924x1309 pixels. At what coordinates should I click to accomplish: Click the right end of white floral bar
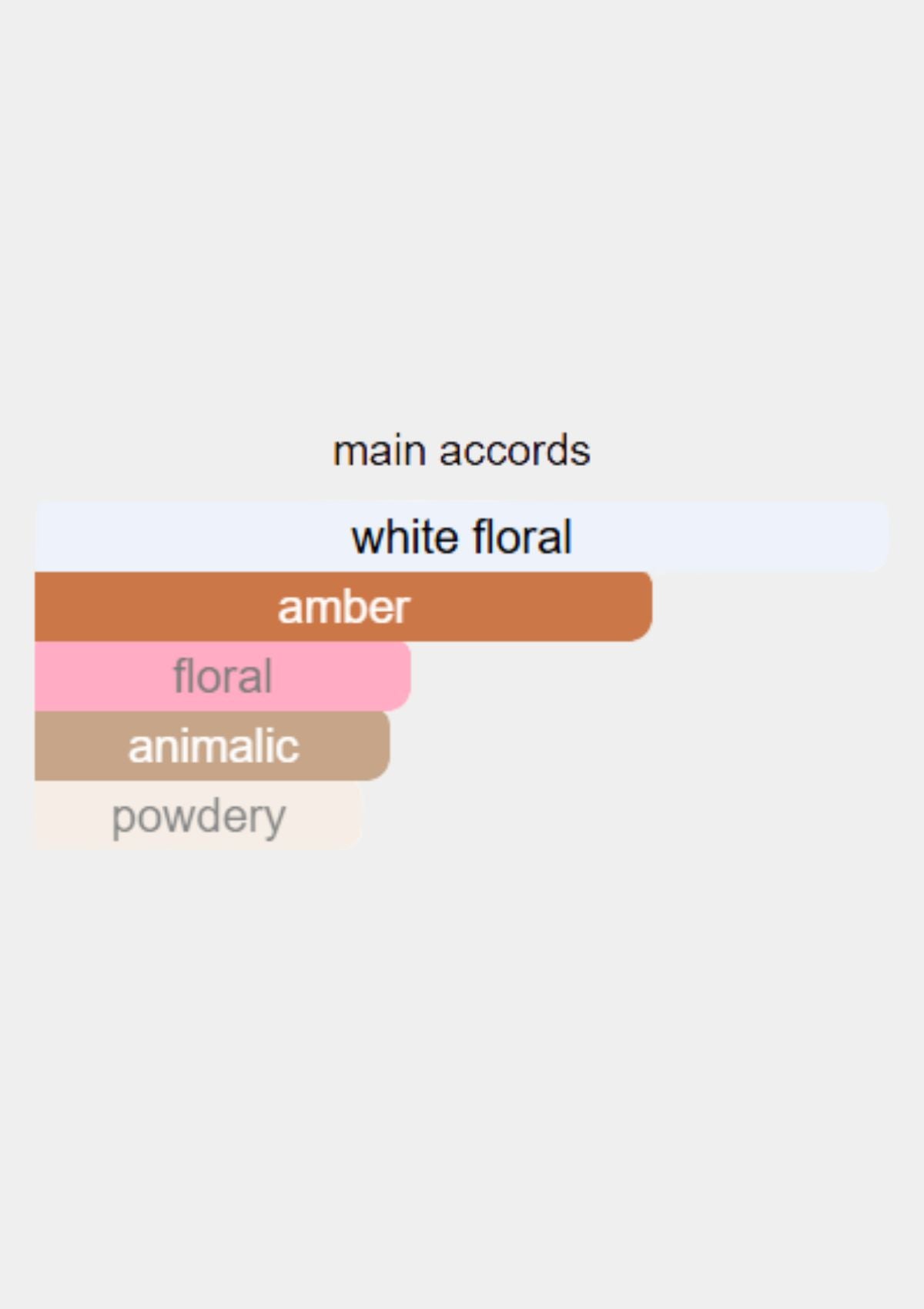coord(878,537)
